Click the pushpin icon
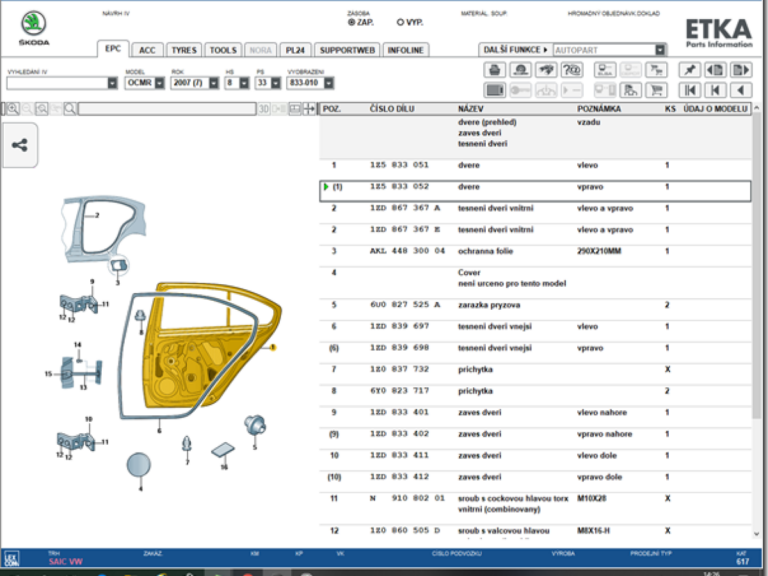 click(x=689, y=70)
